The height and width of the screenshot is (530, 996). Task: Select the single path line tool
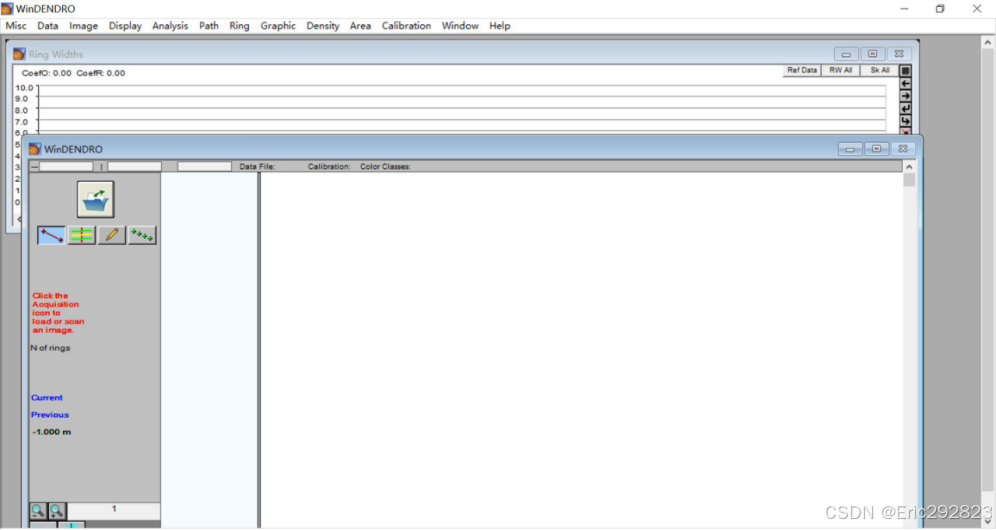[51, 235]
